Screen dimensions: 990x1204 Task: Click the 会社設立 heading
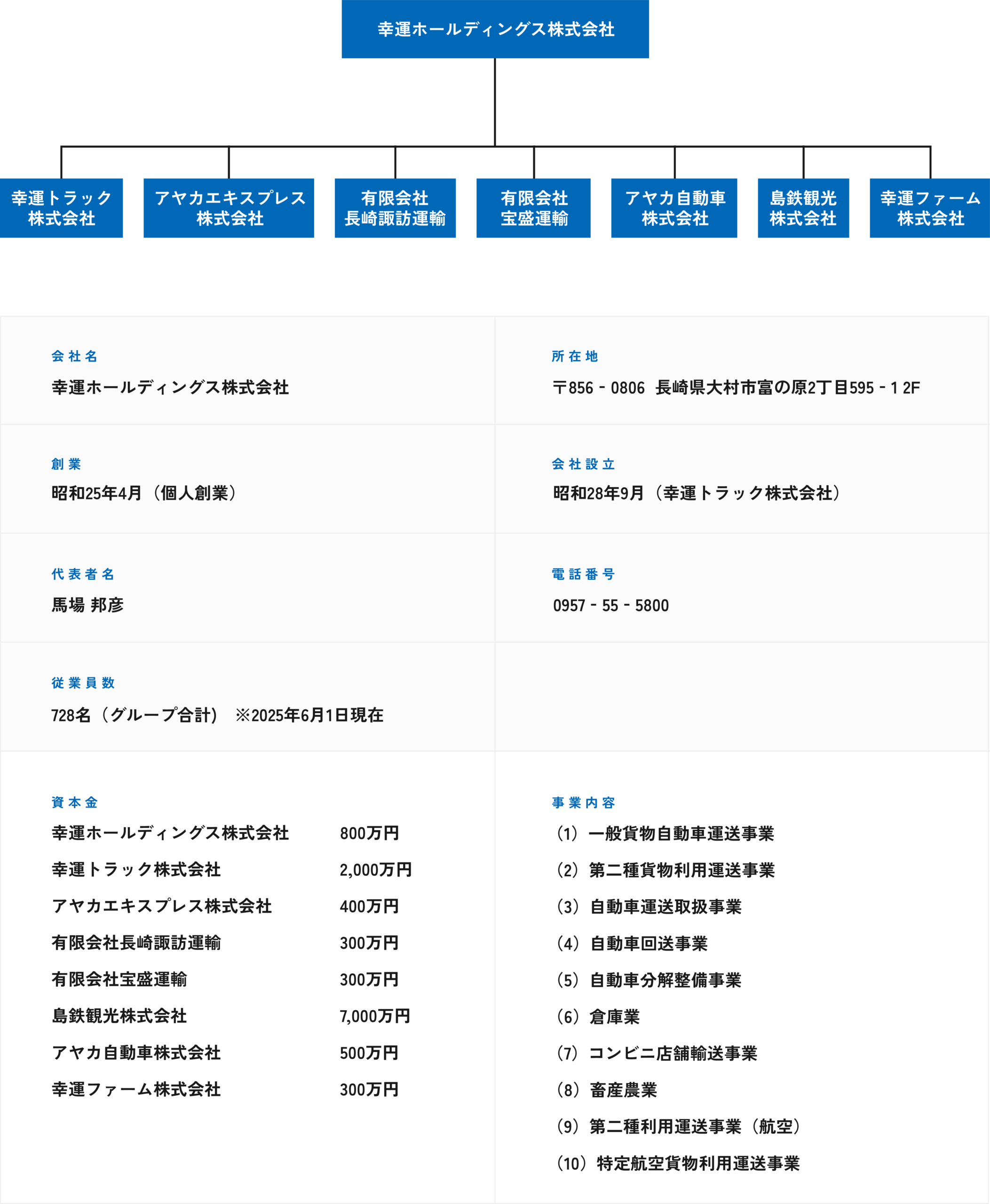click(582, 465)
